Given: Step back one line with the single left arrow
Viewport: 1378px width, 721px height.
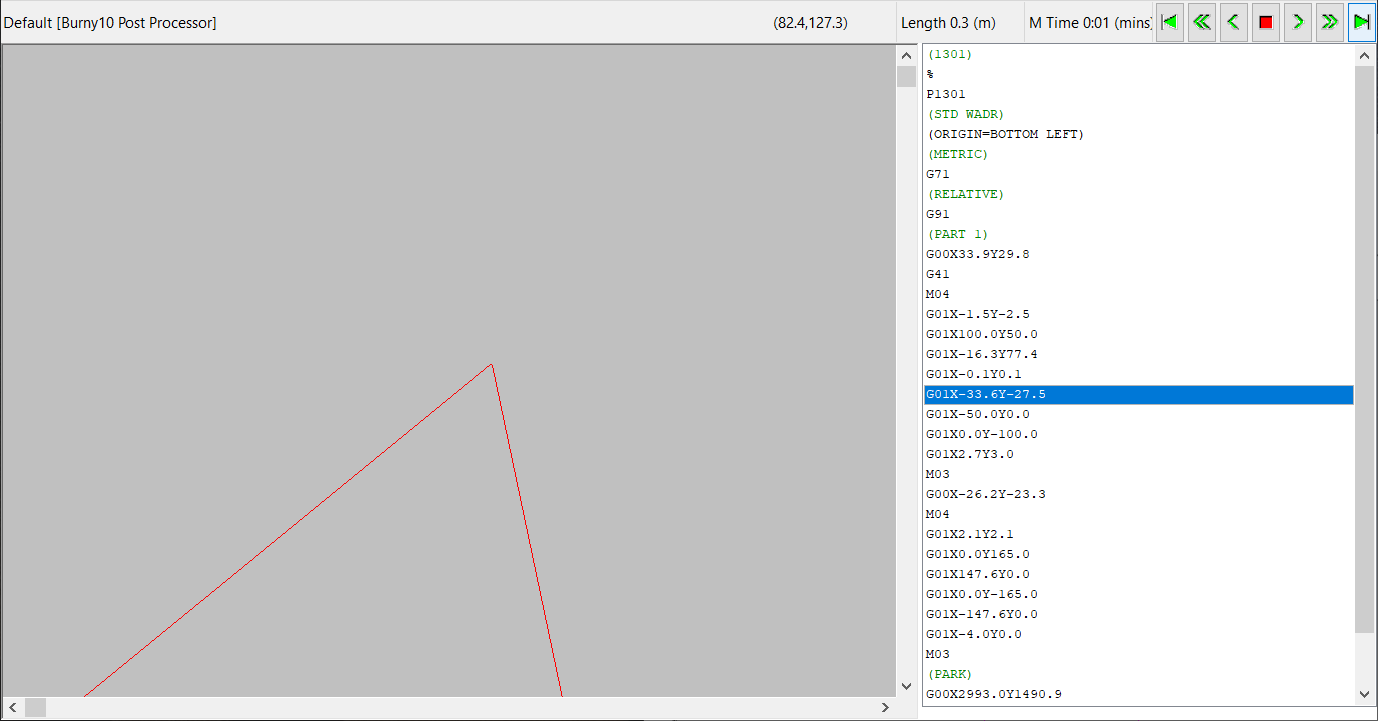Looking at the screenshot, I should click(x=1234, y=22).
